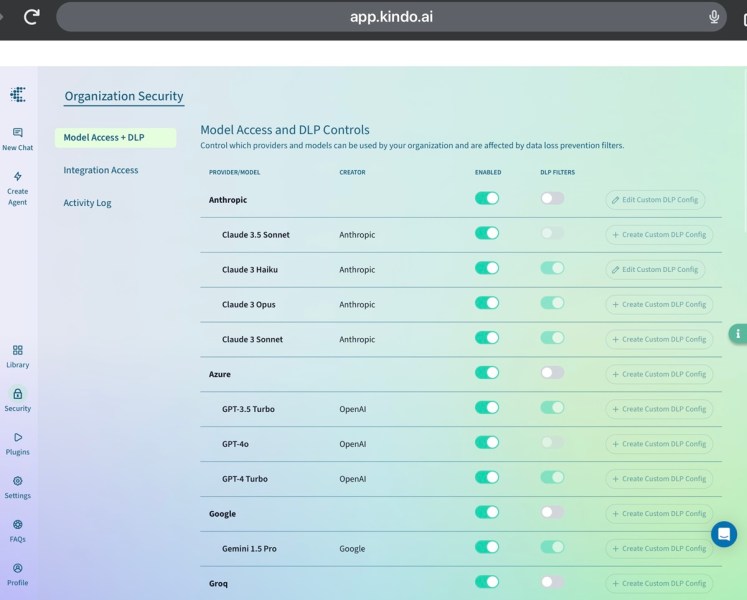Toggle GPT-3.5 Turbo enabled switch

tap(486, 407)
